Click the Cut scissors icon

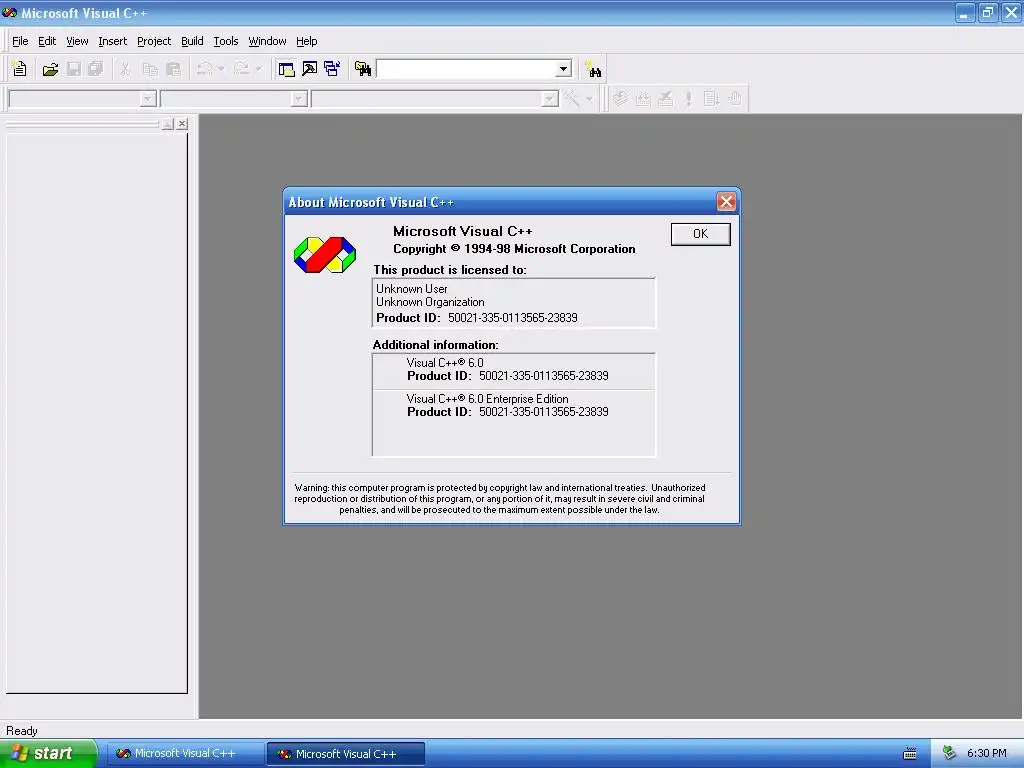[125, 69]
